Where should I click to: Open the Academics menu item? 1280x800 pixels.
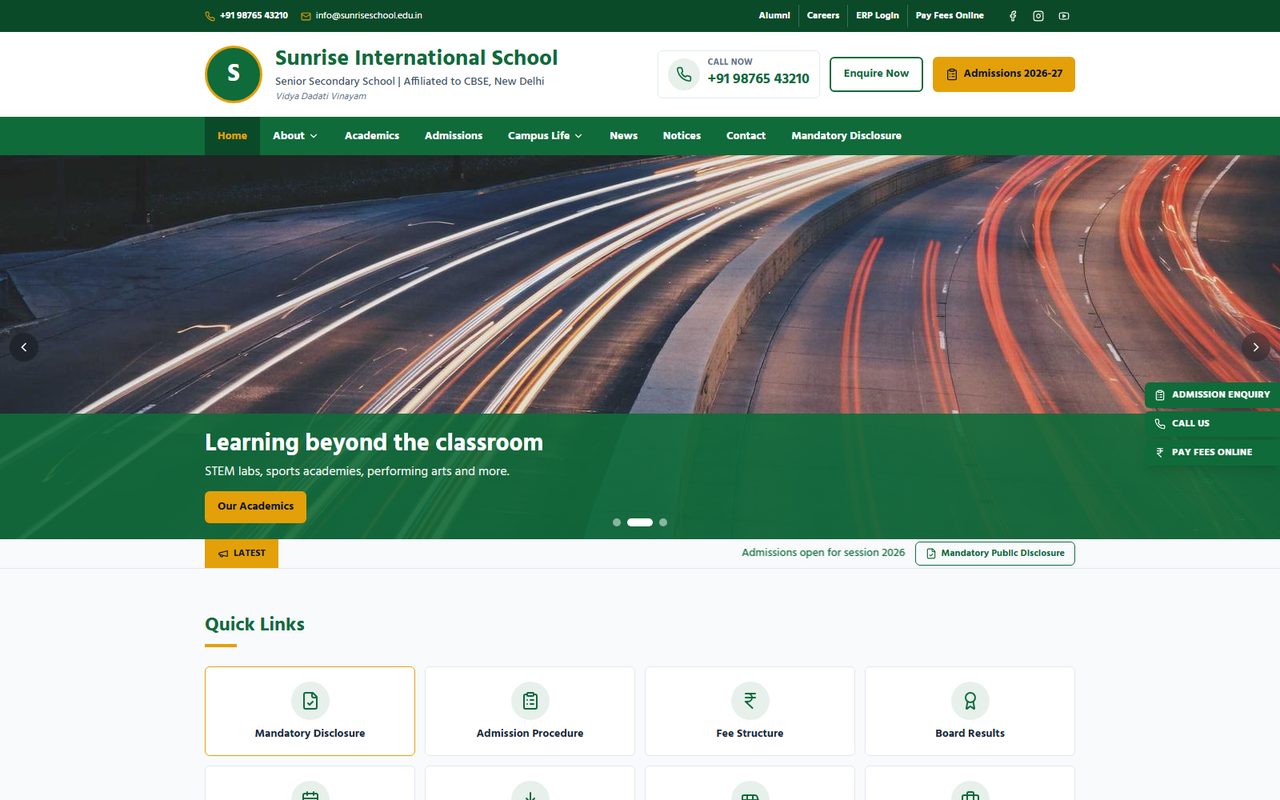pyautogui.click(x=372, y=136)
